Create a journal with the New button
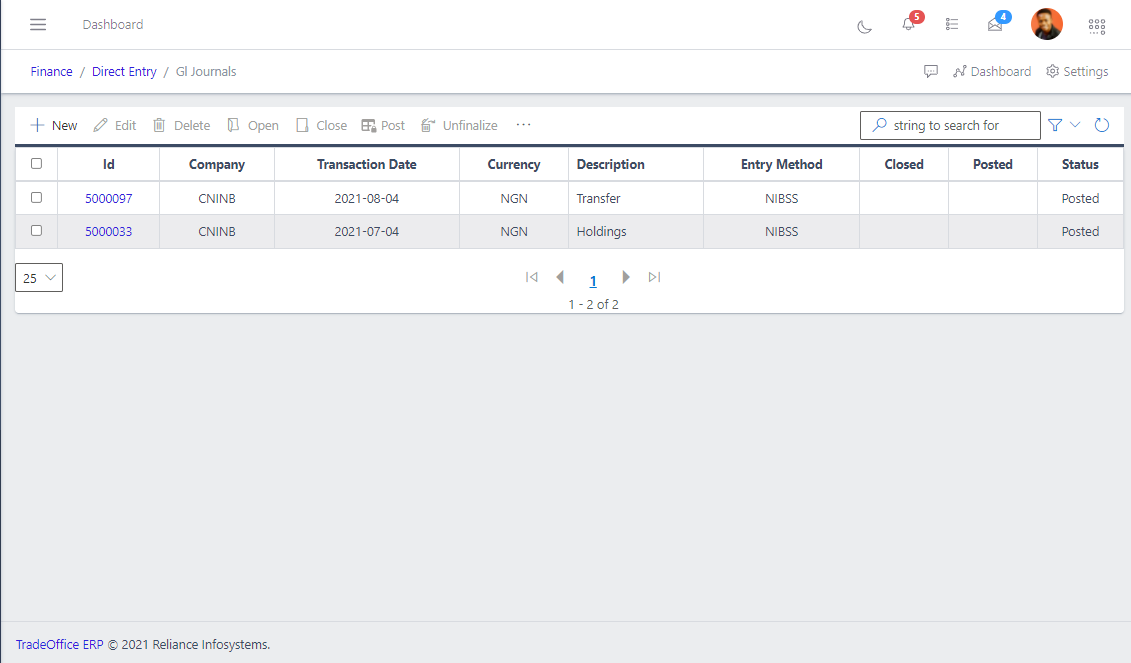The height and width of the screenshot is (663, 1131). coord(53,125)
